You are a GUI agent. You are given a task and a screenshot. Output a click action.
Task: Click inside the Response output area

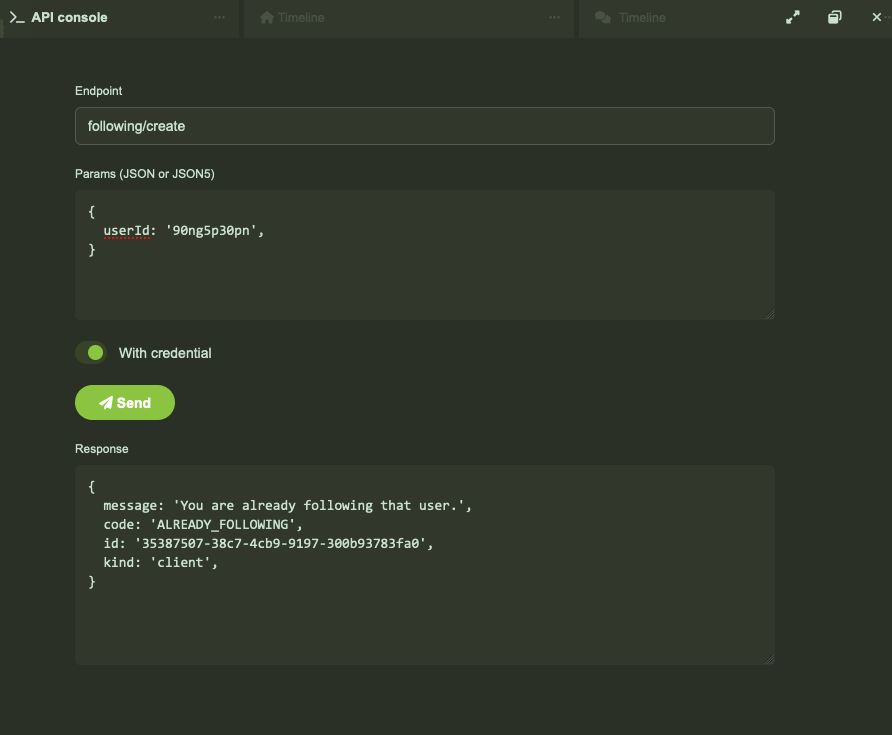tap(424, 620)
